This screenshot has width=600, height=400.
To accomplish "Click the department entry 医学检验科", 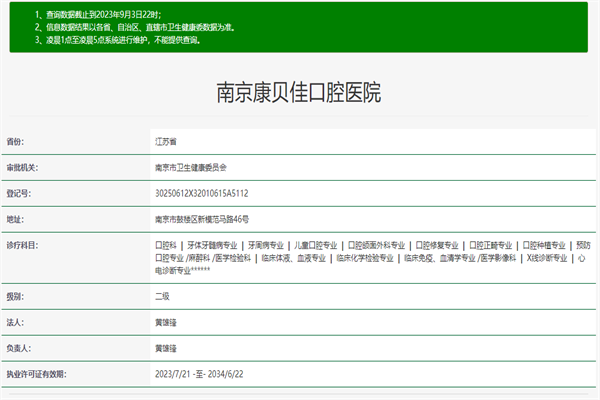I will coord(233,258).
